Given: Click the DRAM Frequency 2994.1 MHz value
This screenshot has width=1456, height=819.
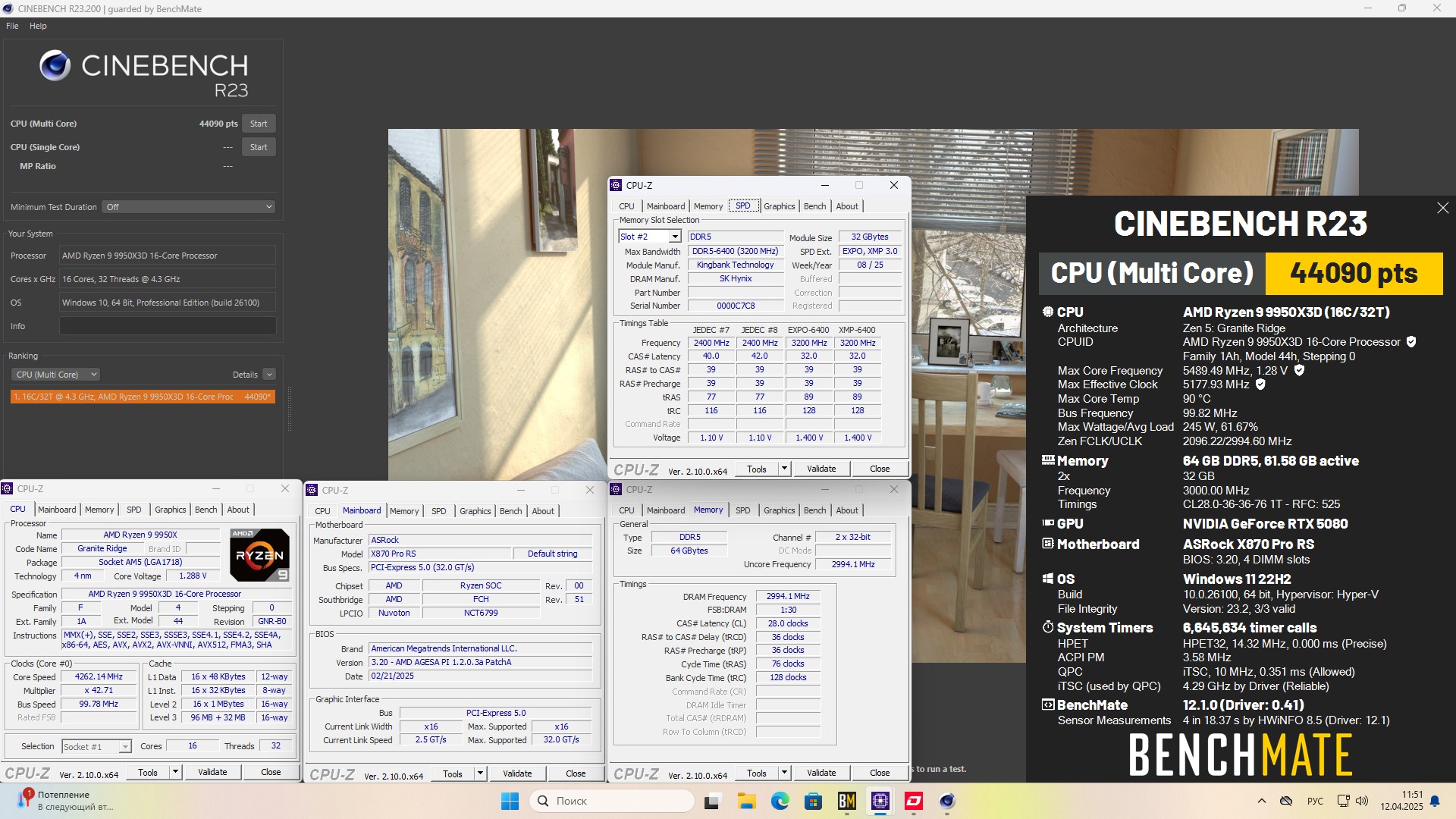Looking at the screenshot, I should [x=787, y=596].
